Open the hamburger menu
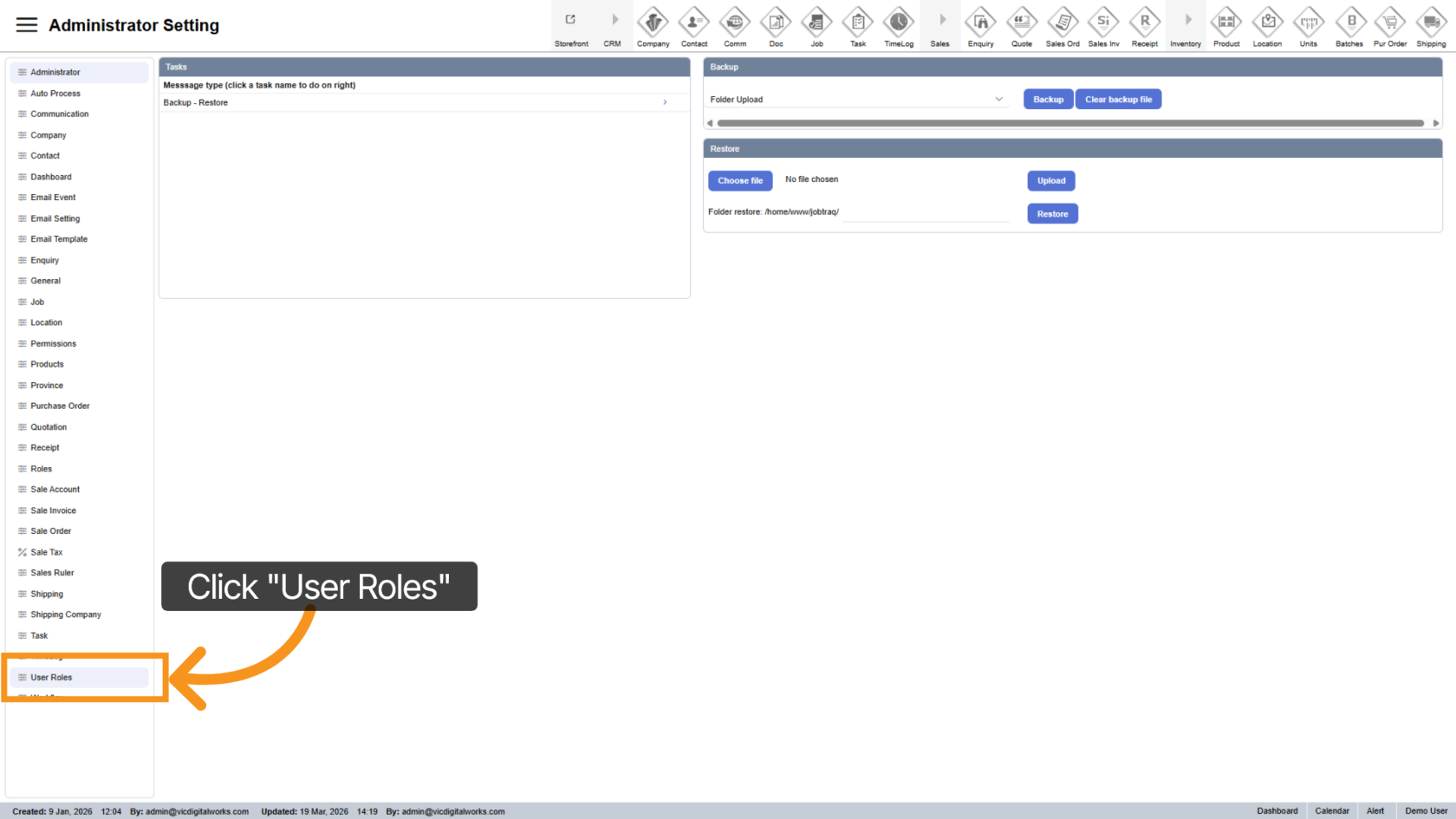1456x819 pixels. (x=27, y=25)
